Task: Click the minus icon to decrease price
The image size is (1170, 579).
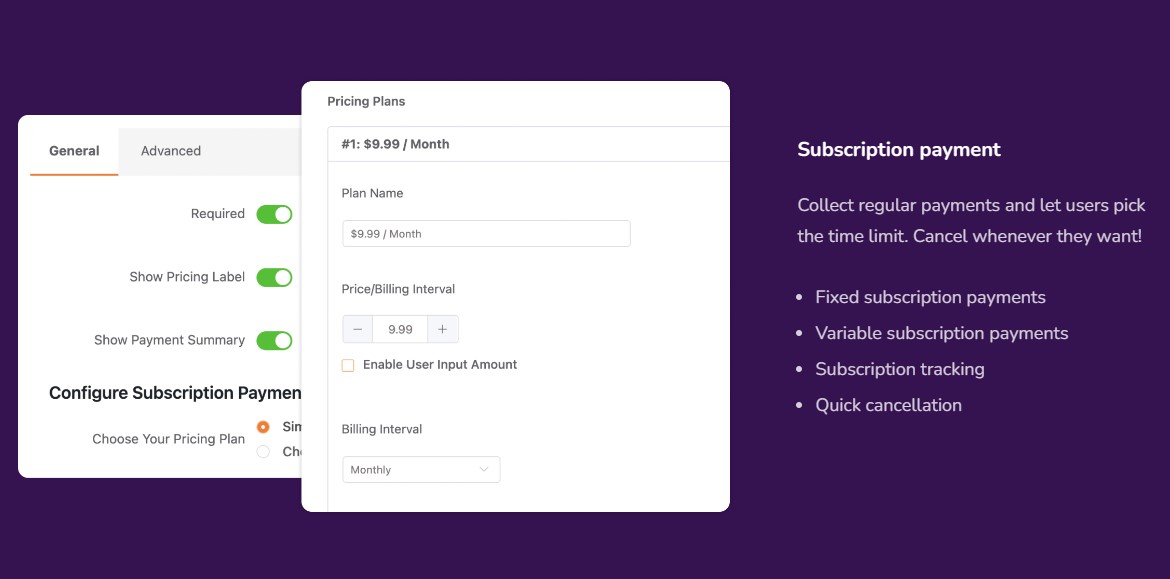Action: click(x=357, y=329)
